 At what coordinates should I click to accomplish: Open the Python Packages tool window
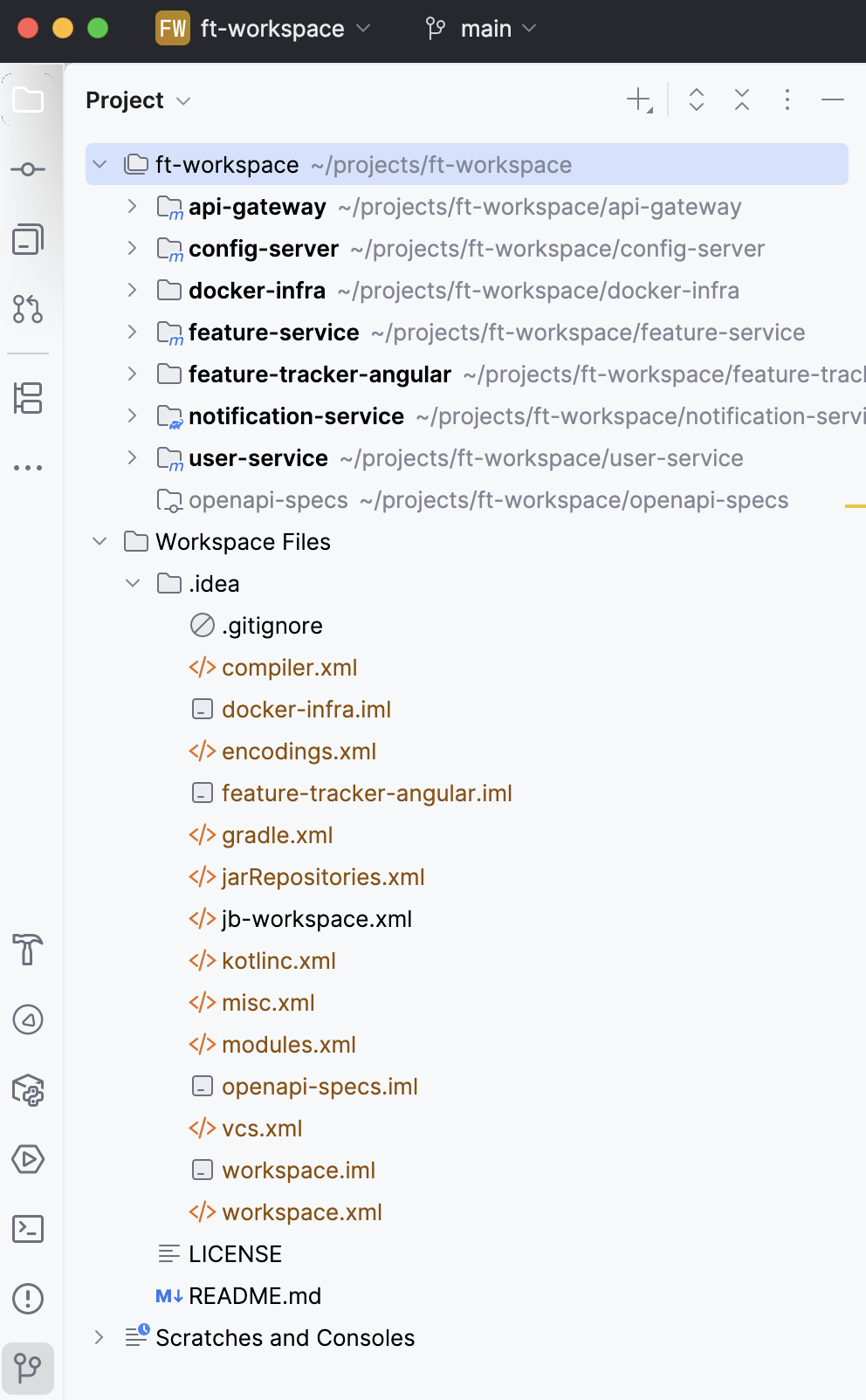click(28, 1090)
